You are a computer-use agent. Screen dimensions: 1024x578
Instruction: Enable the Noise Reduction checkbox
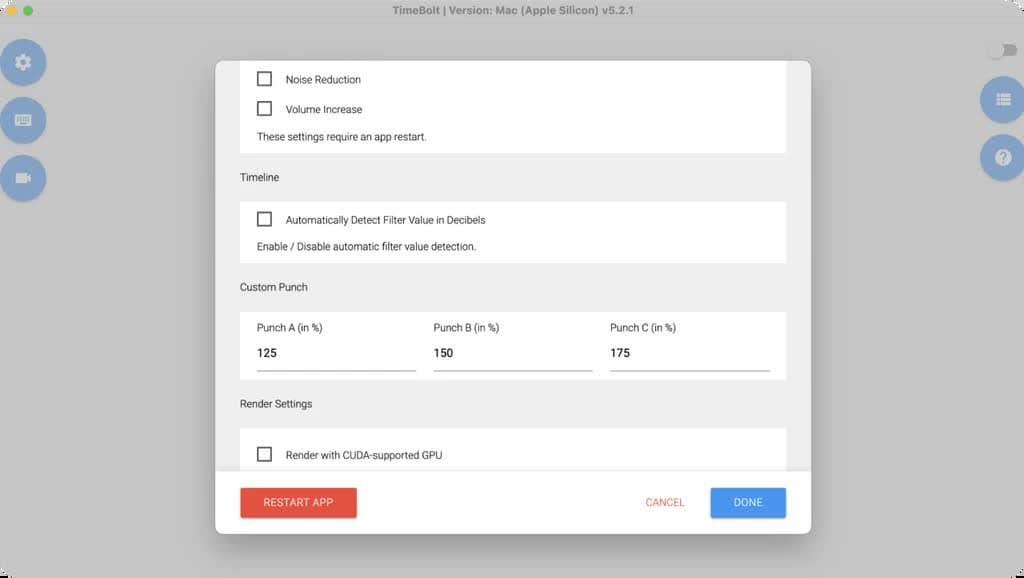tap(265, 79)
